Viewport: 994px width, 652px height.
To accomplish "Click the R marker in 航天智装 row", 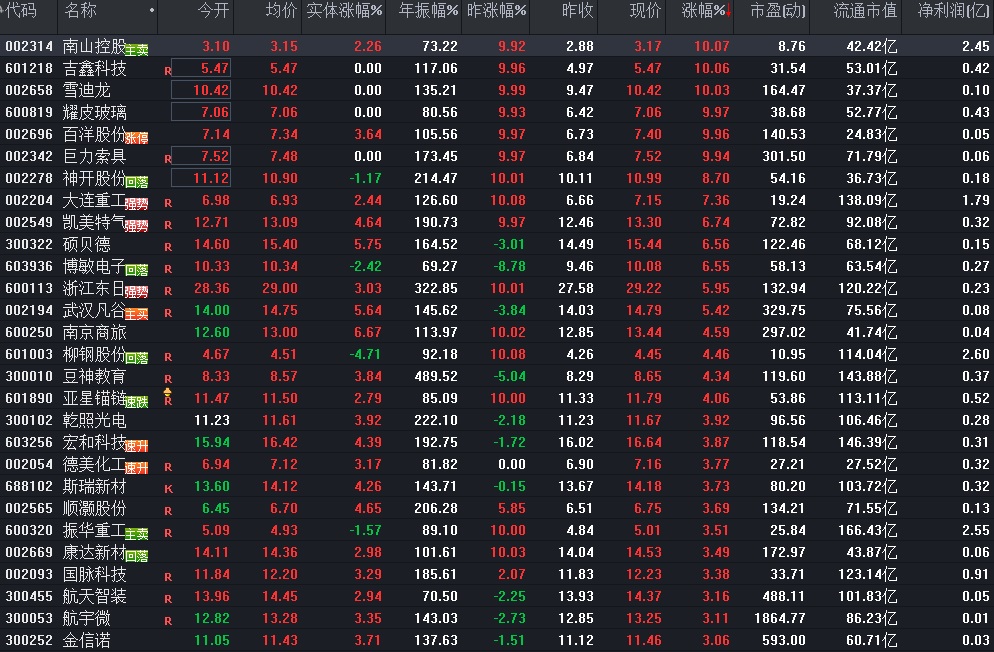I will (168, 599).
